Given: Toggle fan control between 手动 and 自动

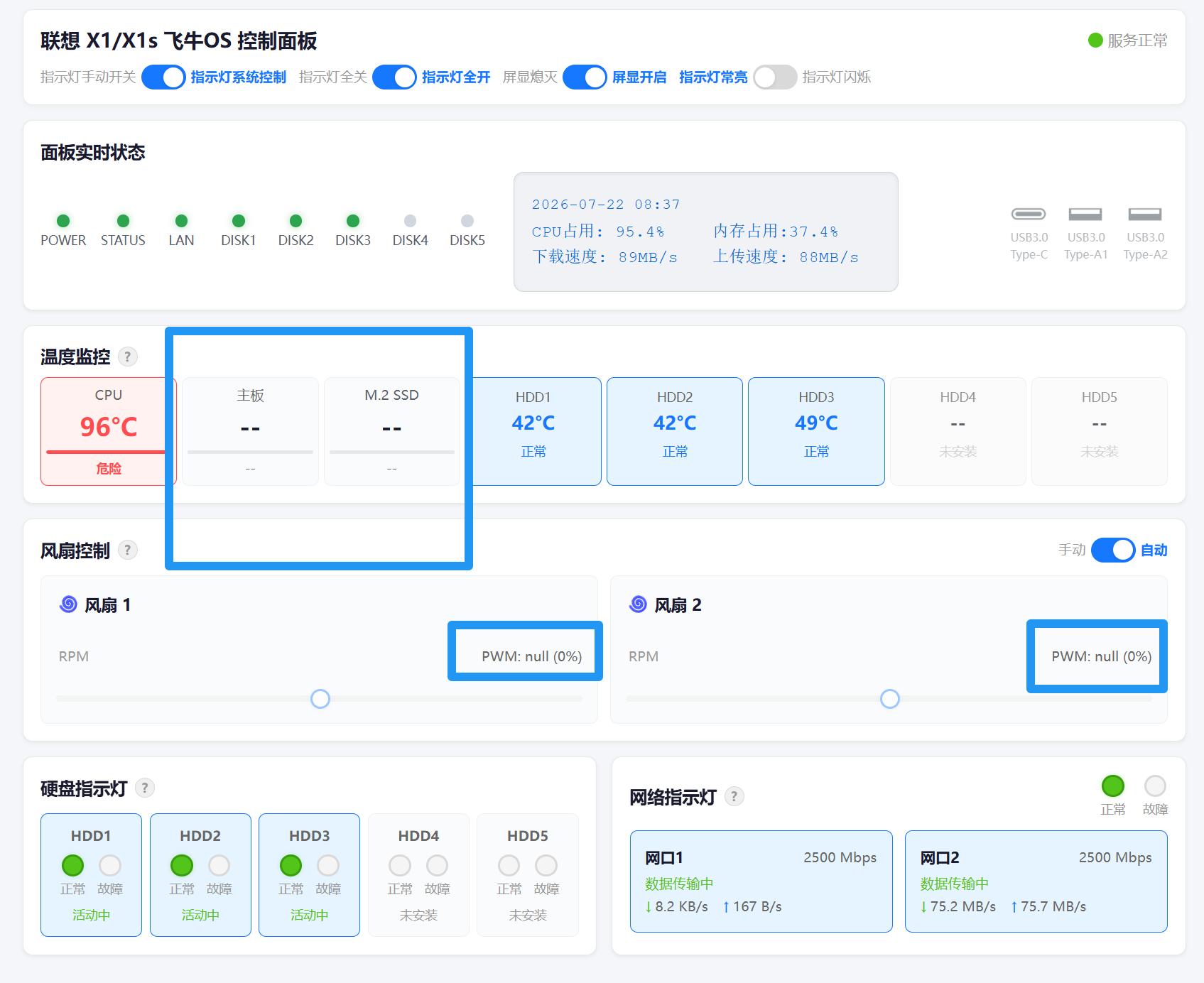Looking at the screenshot, I should (1113, 550).
